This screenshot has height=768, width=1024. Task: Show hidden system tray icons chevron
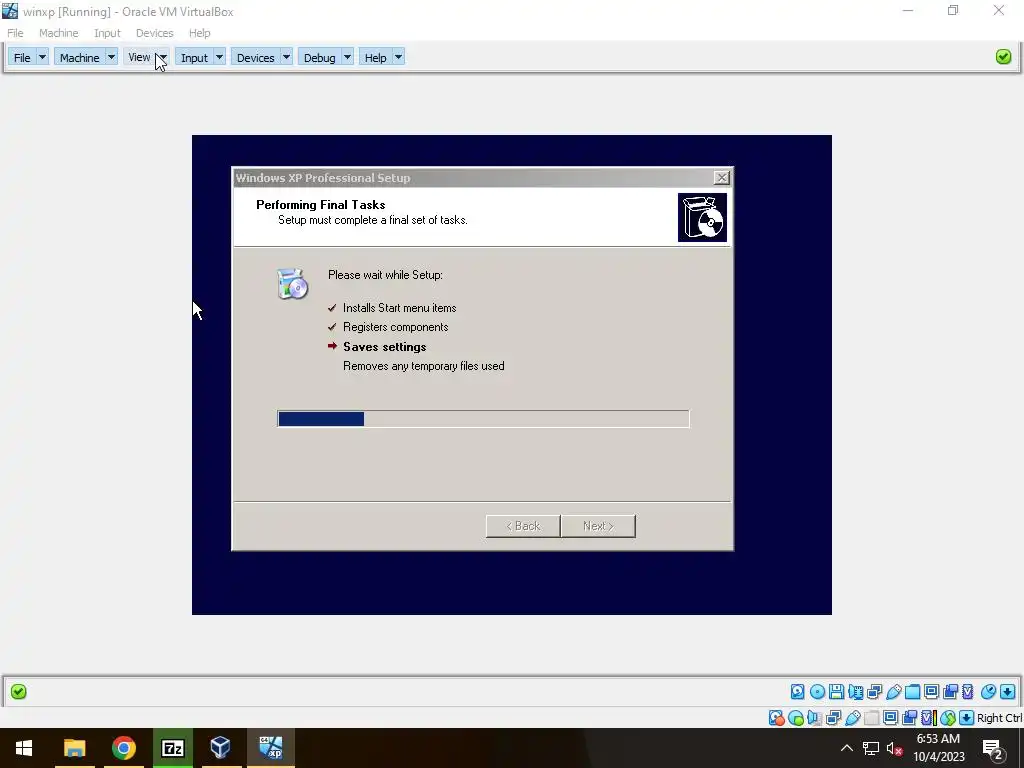point(846,748)
